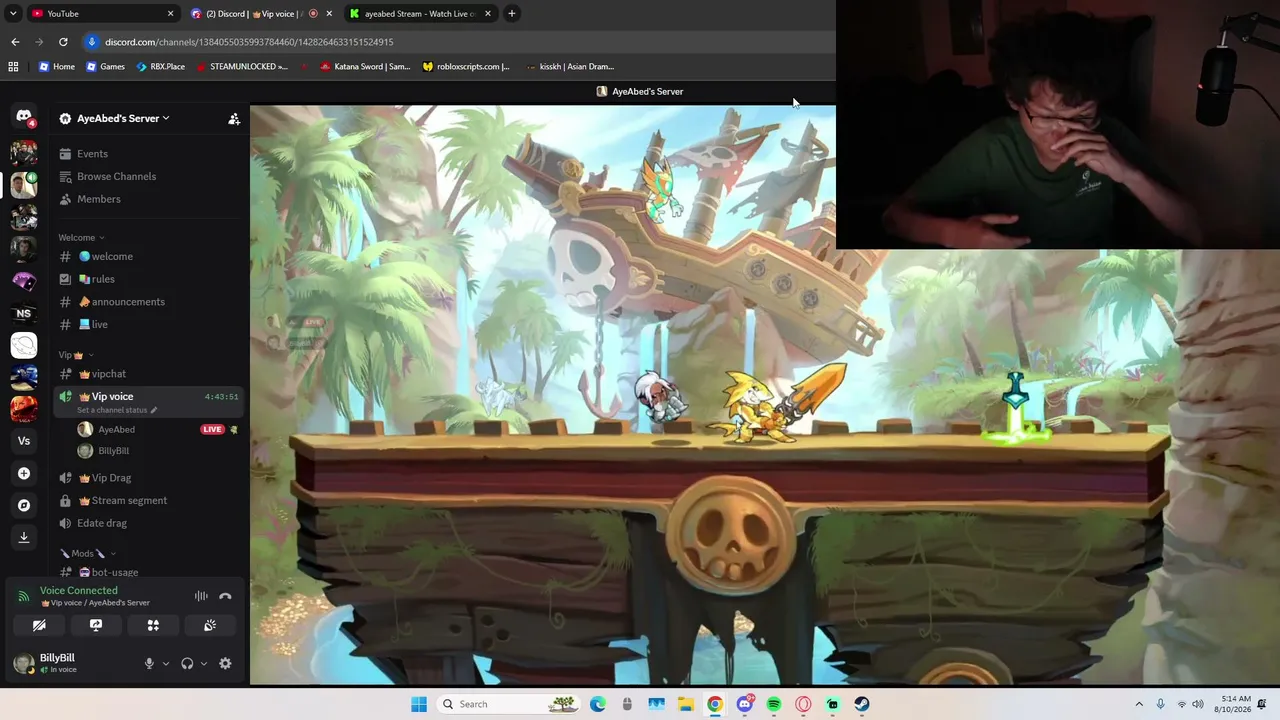Open the Chrome tab search dropdown
The image size is (1280, 720).
(13, 14)
